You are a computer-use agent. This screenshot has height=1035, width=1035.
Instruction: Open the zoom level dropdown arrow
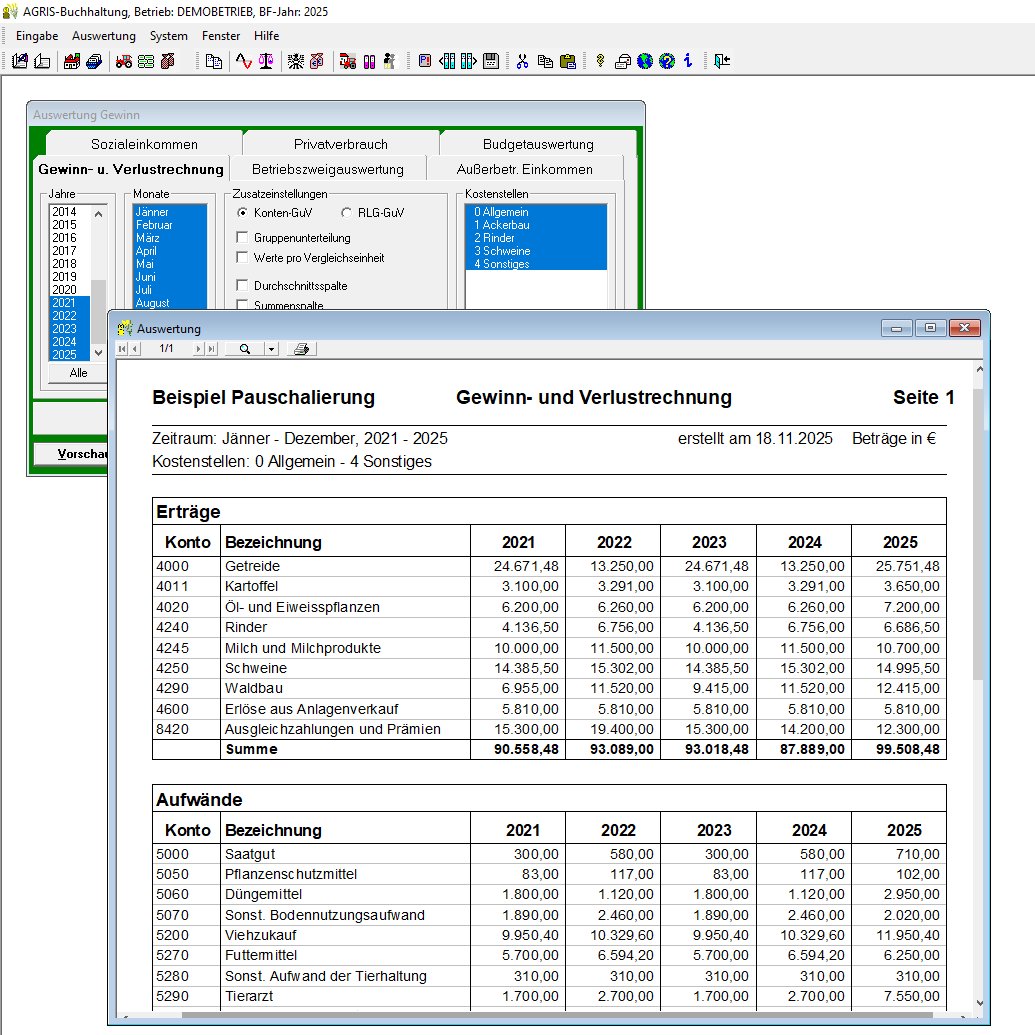(x=271, y=349)
